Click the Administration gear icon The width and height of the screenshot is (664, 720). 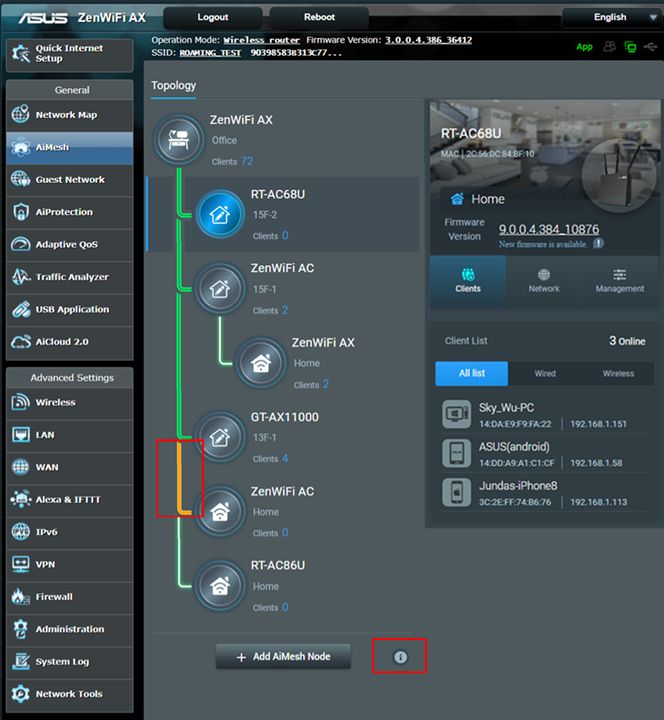[x=20, y=629]
